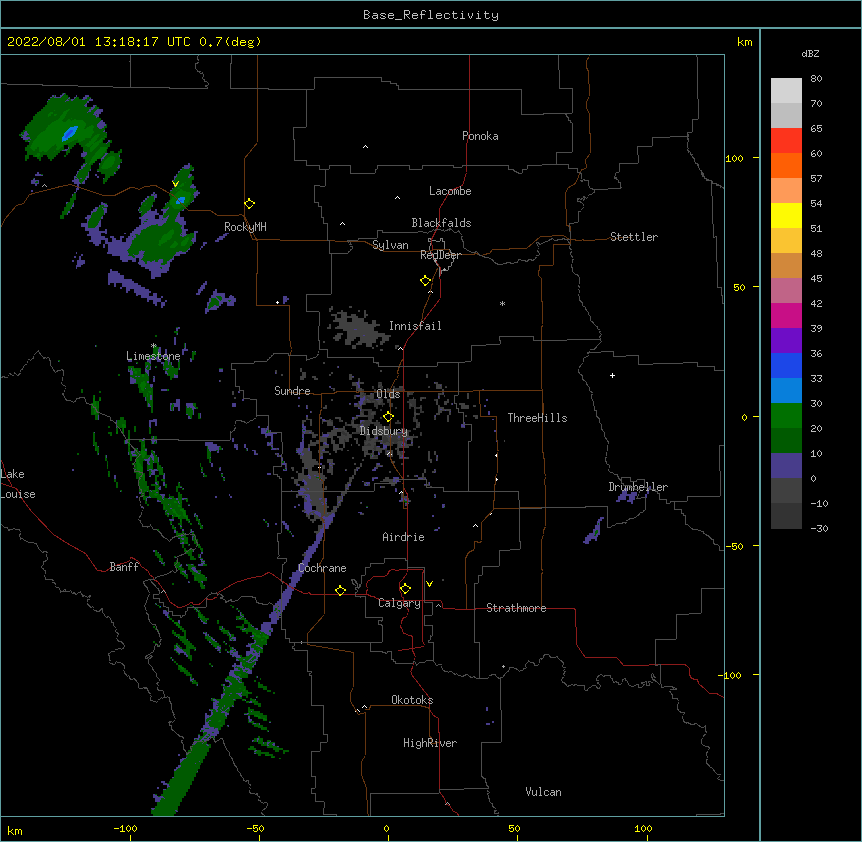The image size is (862, 842).
Task: Click the Okotoks label
Action: [412, 700]
